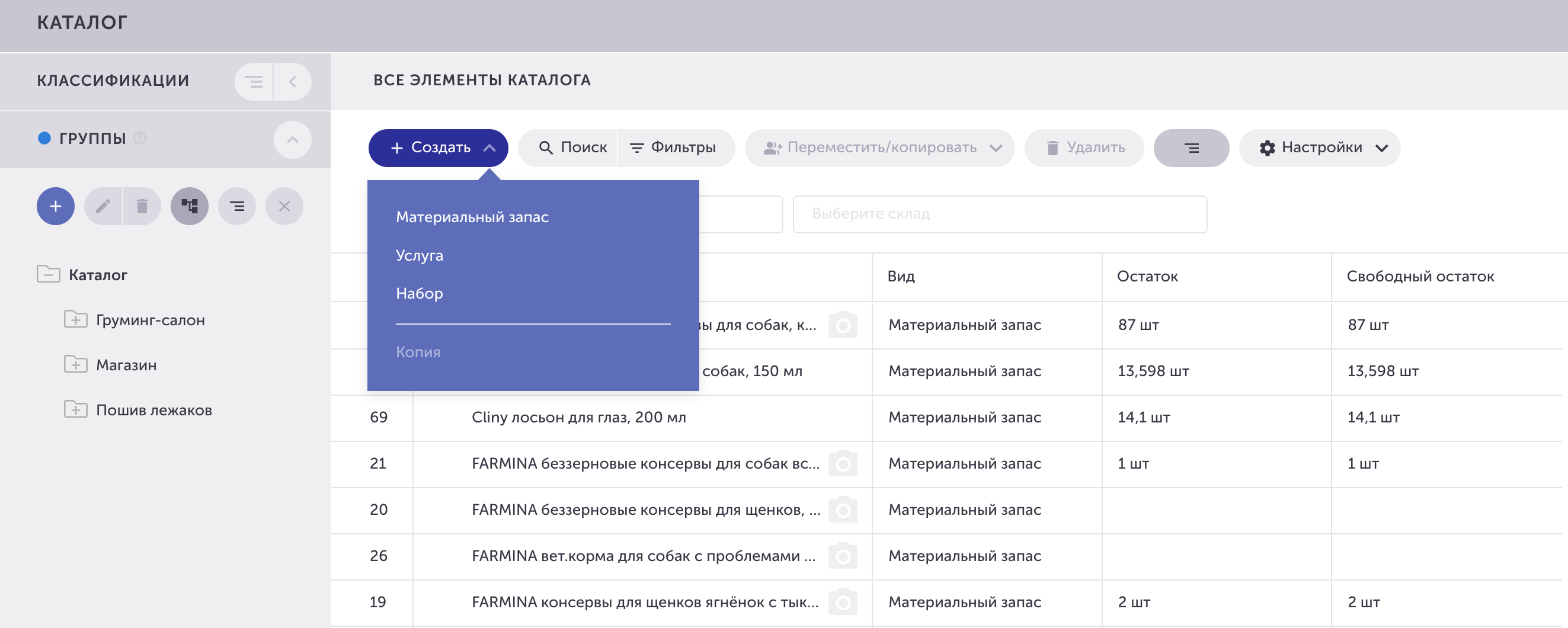Image resolution: width=1568 pixels, height=628 pixels.
Task: Click the ВСЕ ЭЛЕМЕНТЫ КАТАЛОГА heading
Action: 481,81
